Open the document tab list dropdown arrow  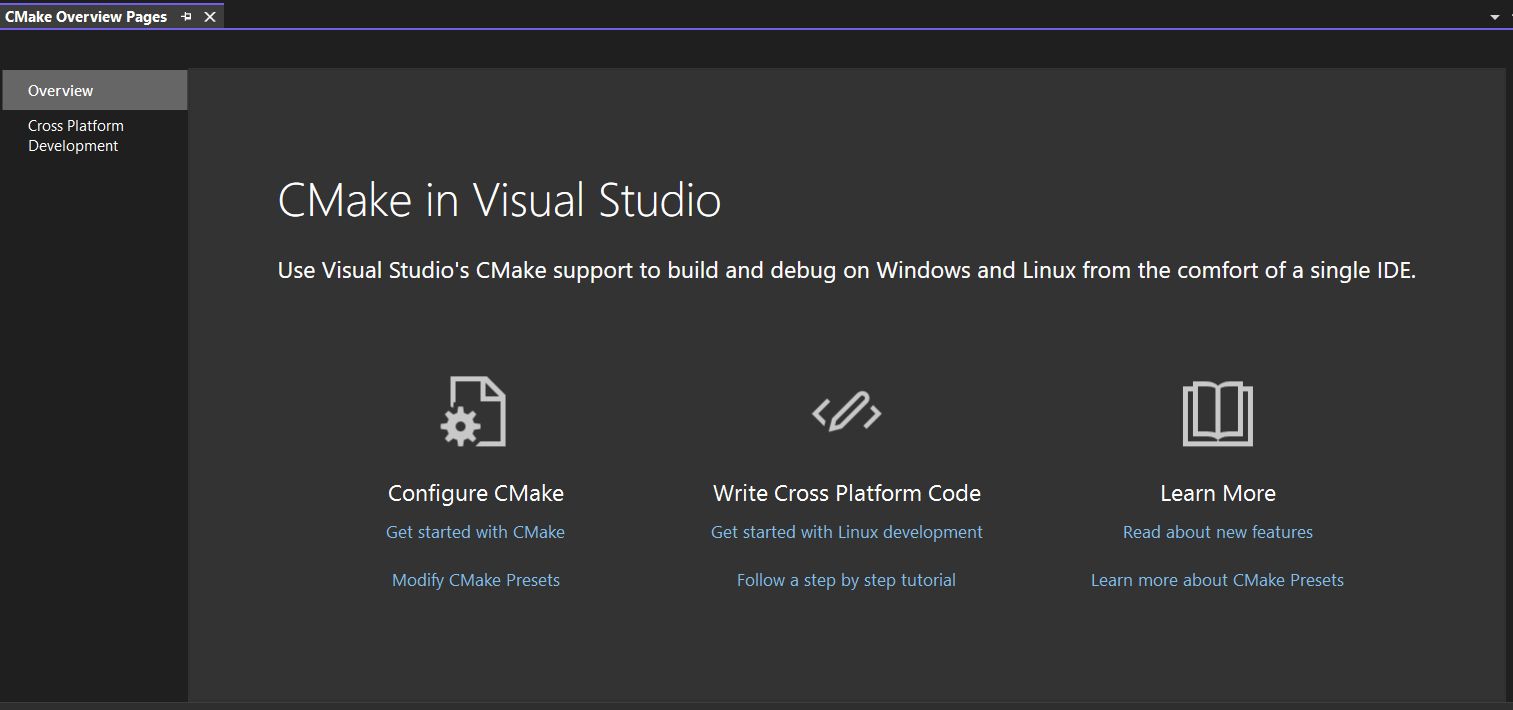coord(1495,18)
